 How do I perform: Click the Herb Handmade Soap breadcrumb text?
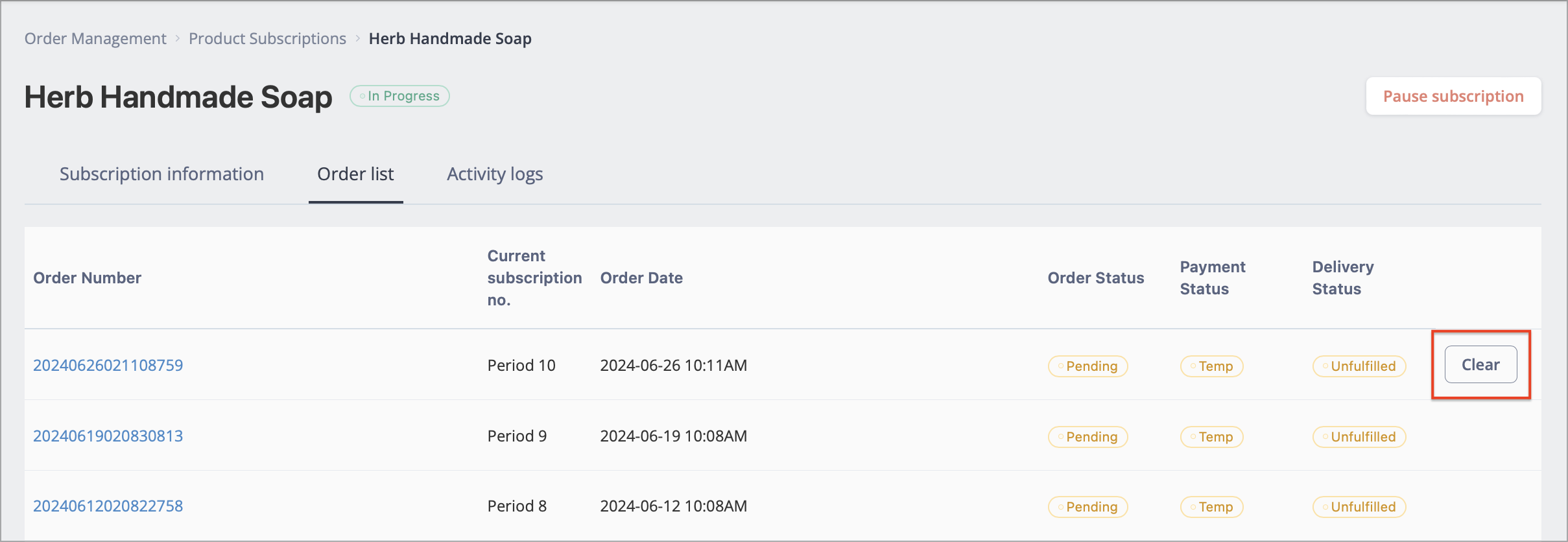coord(450,39)
